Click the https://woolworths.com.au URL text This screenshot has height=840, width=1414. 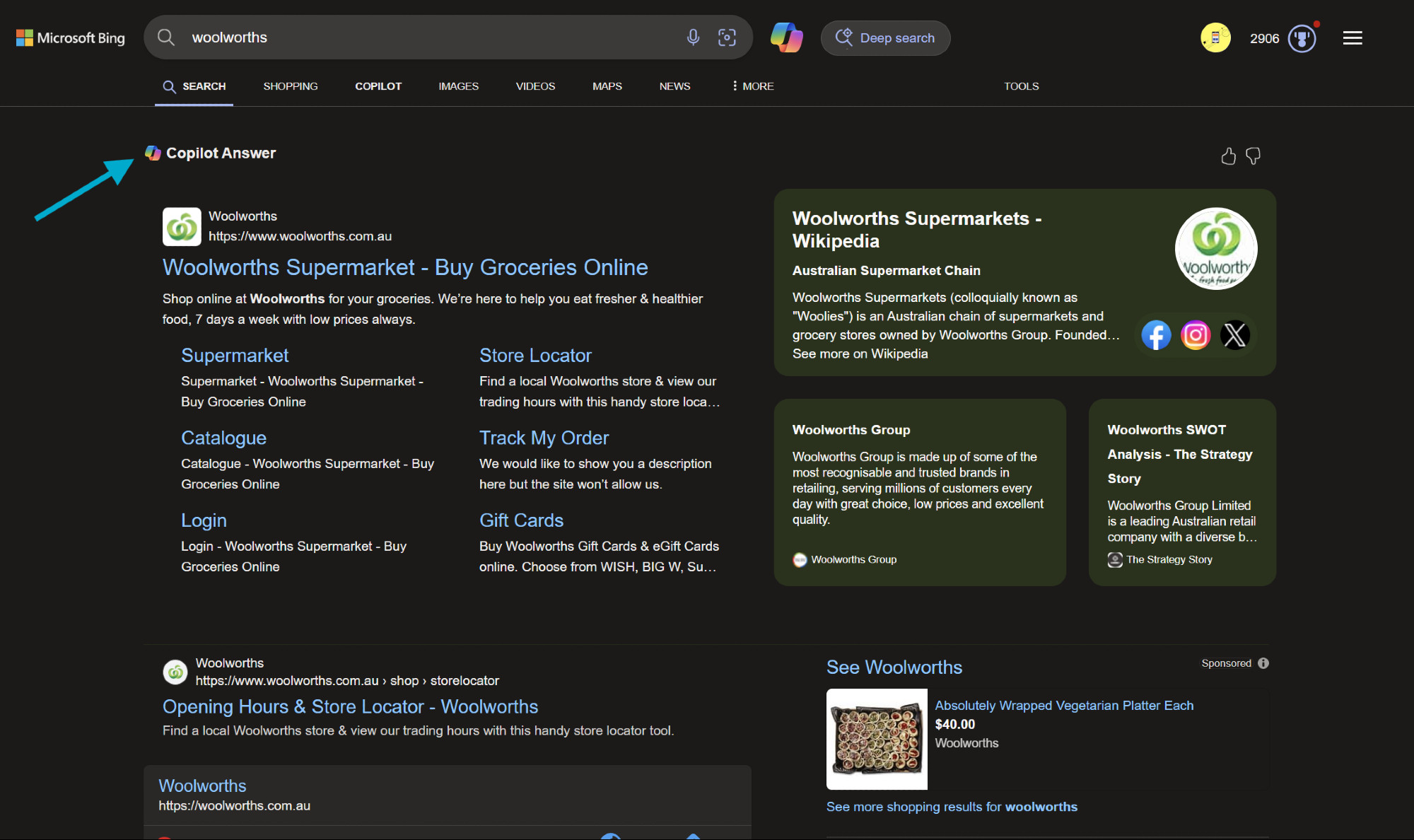point(234,806)
